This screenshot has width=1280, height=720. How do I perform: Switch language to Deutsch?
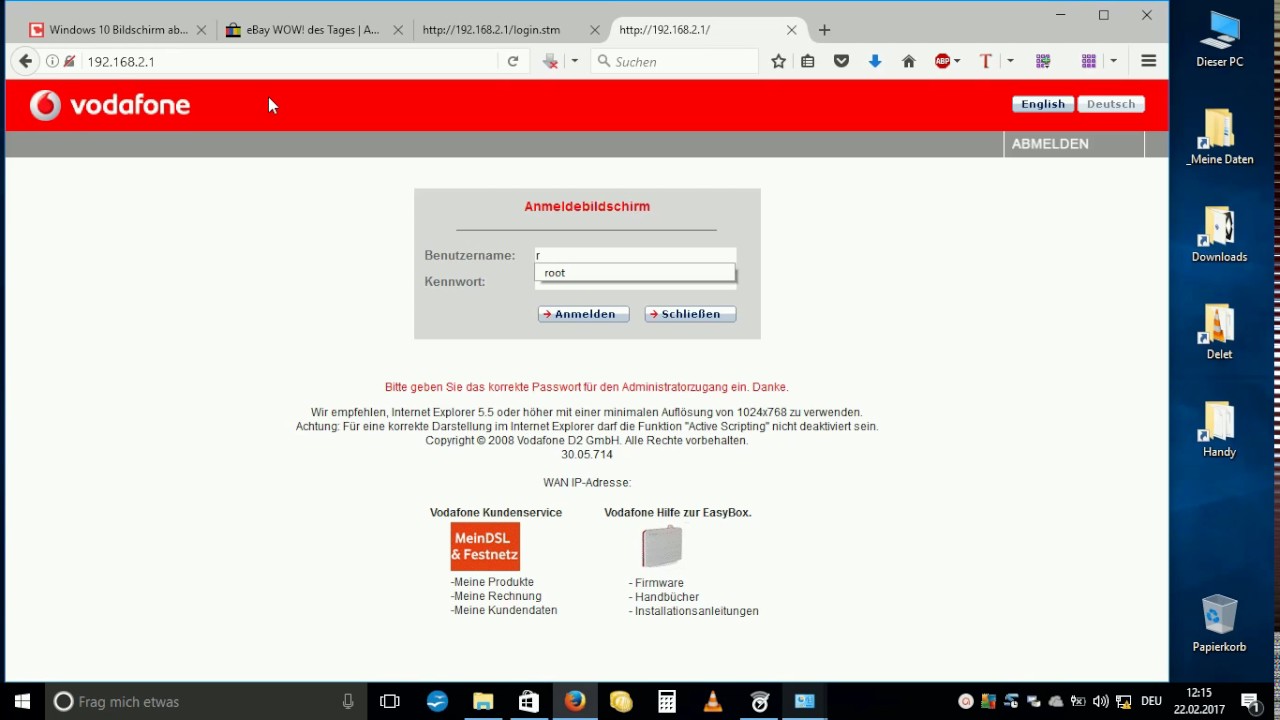[1111, 104]
